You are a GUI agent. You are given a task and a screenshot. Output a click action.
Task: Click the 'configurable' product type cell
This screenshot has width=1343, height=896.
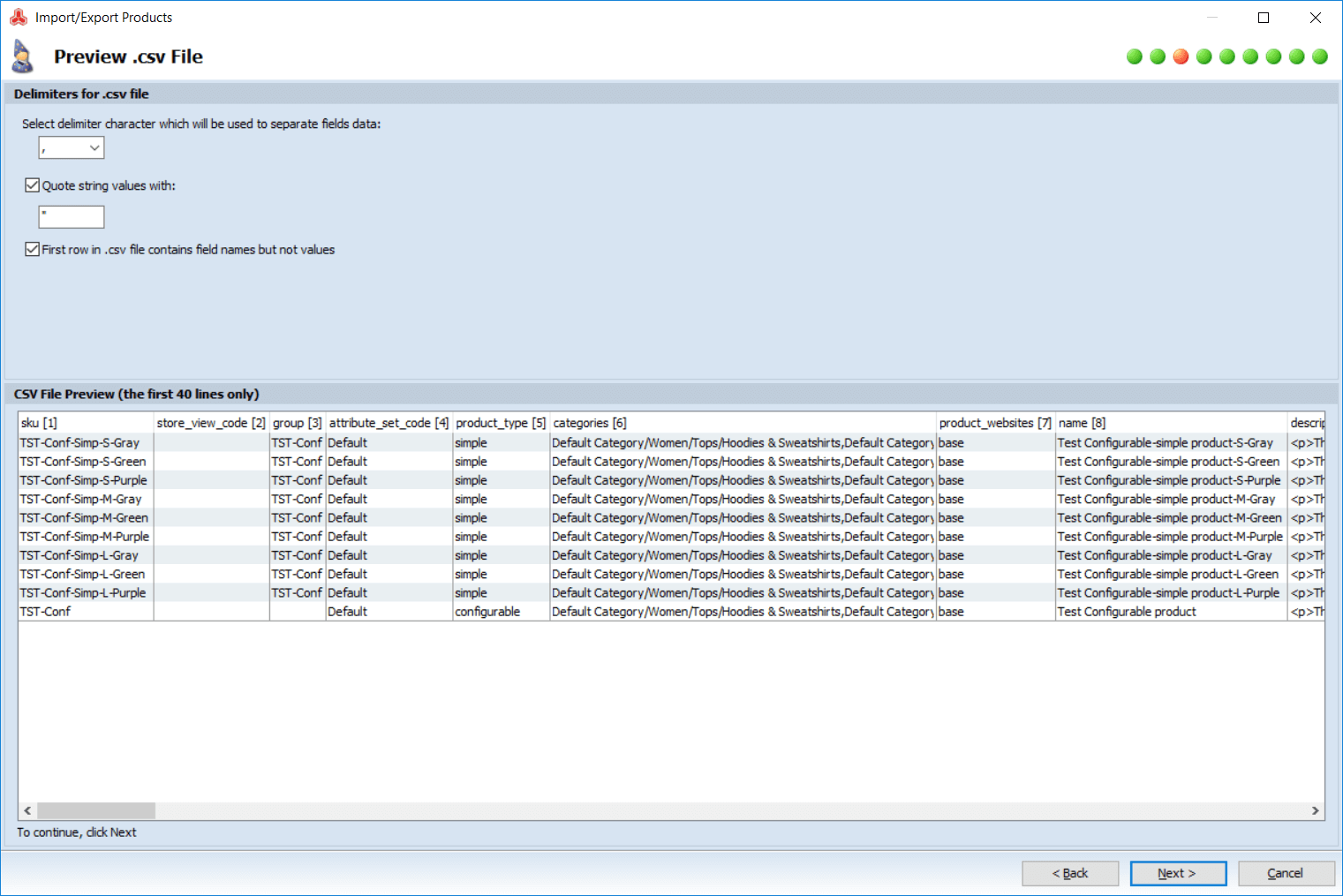tap(487, 612)
